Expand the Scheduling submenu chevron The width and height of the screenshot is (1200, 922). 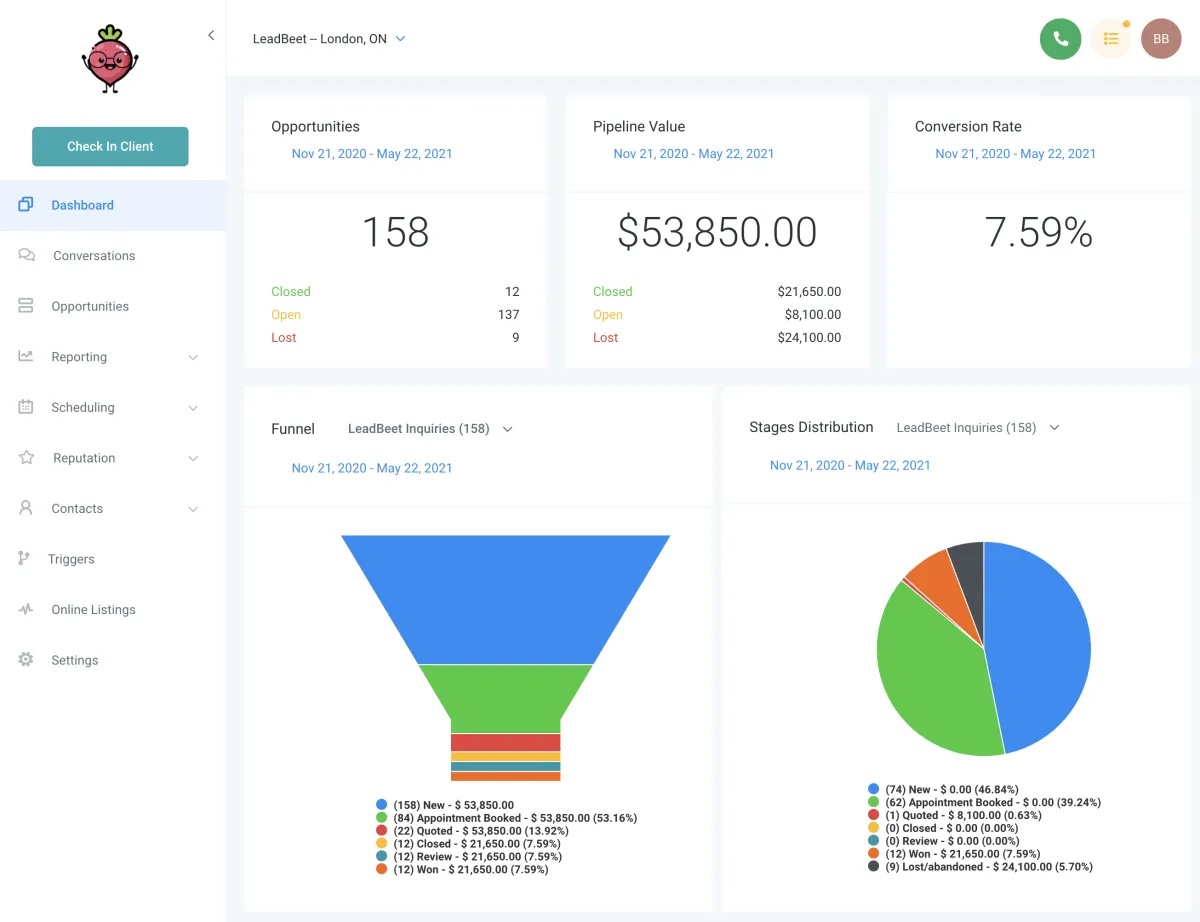click(193, 408)
